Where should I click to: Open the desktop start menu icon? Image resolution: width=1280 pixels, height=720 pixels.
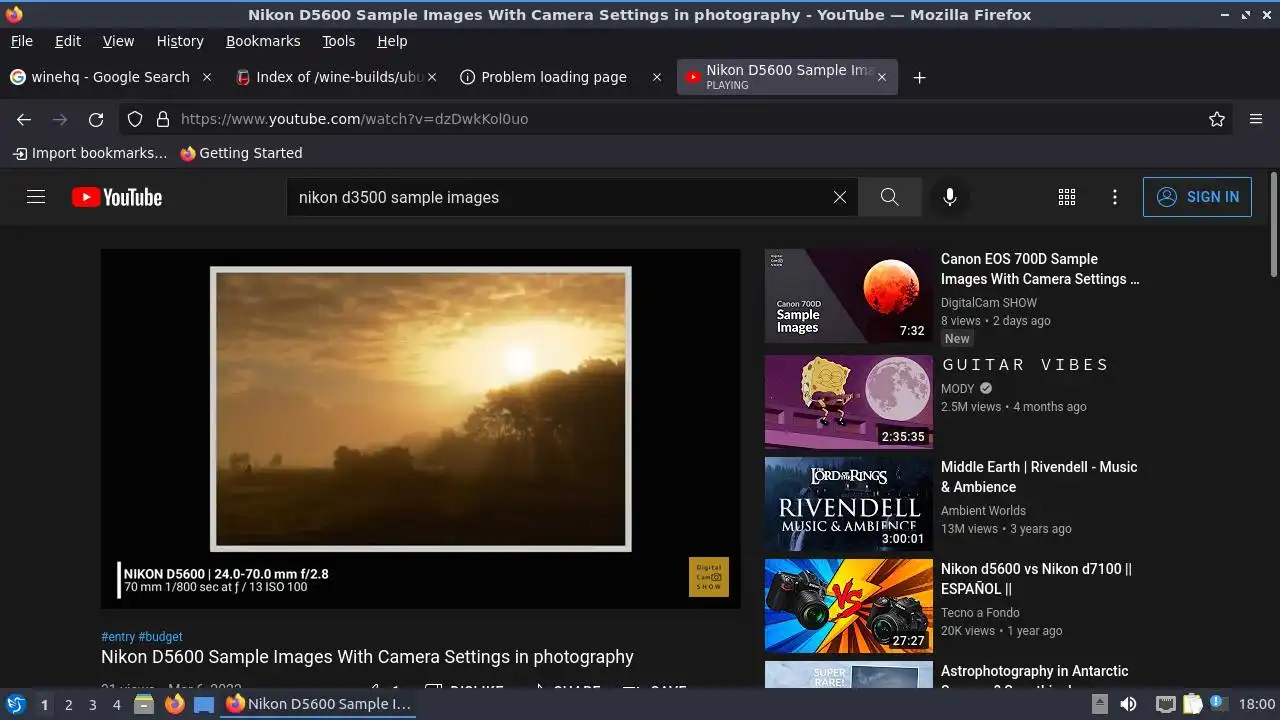(16, 704)
